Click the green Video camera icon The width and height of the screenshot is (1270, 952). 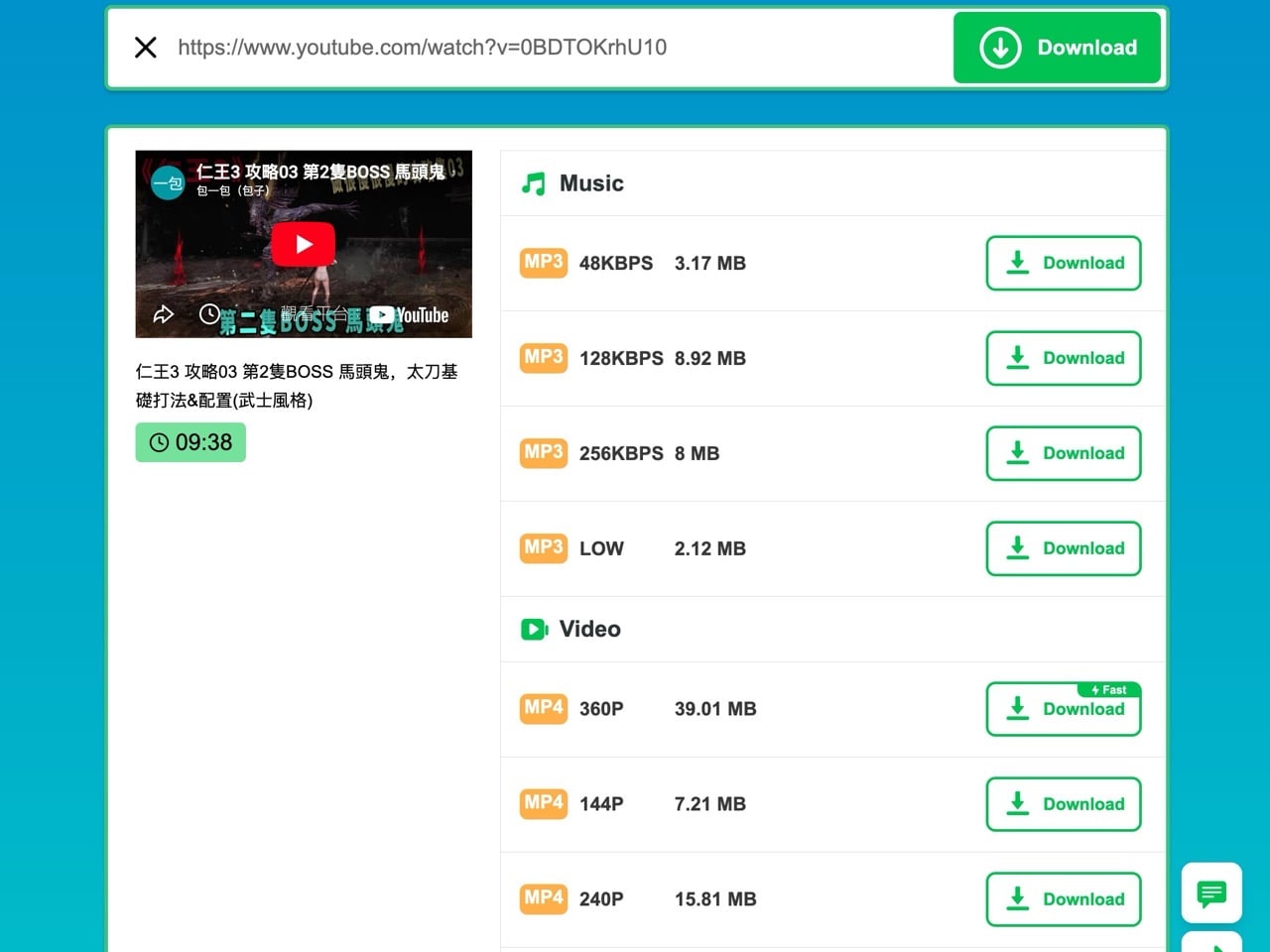534,630
